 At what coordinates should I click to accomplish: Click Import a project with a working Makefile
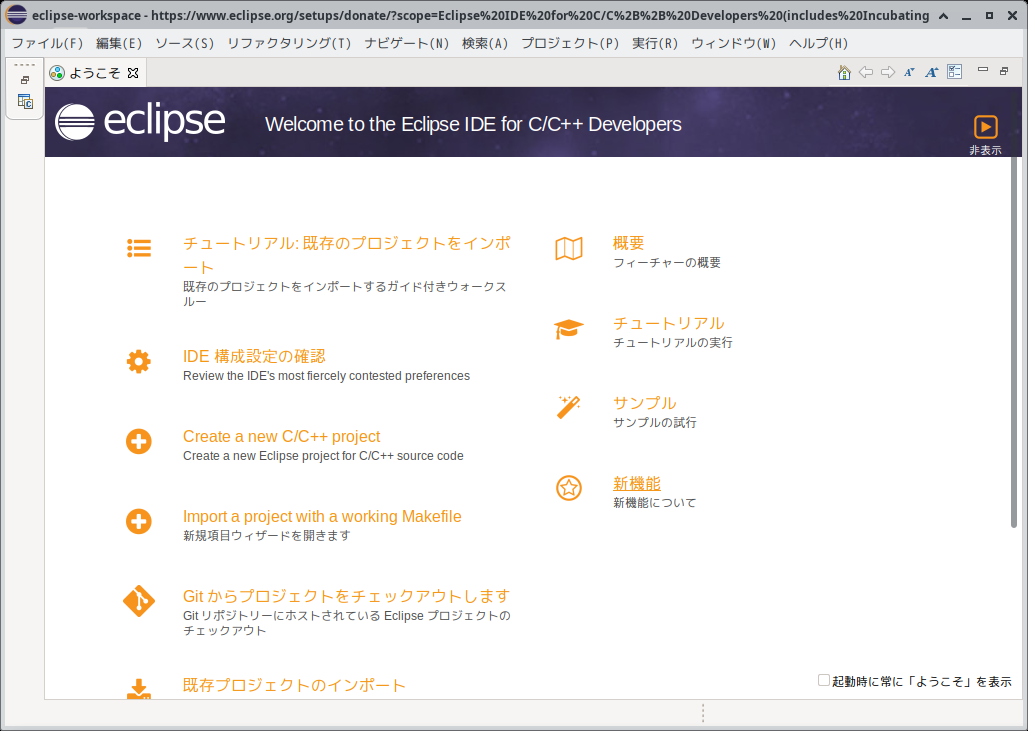[x=322, y=516]
